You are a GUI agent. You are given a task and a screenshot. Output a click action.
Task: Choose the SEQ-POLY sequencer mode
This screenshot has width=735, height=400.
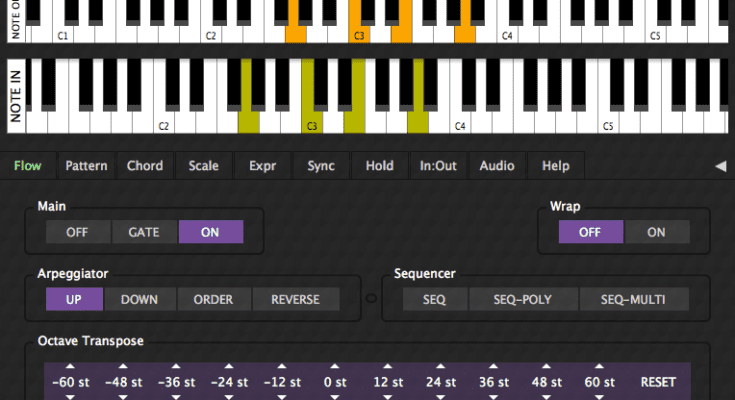pos(523,299)
